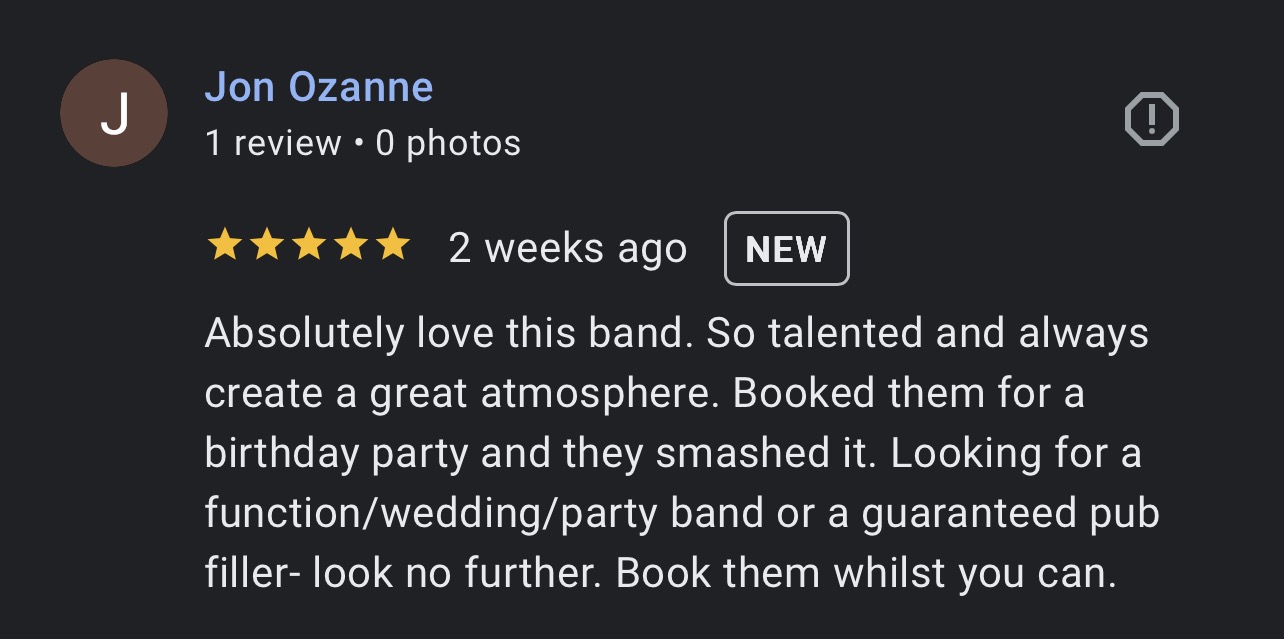Click the fifth gold rating star
1284x639 pixels.
pyautogui.click(x=392, y=245)
